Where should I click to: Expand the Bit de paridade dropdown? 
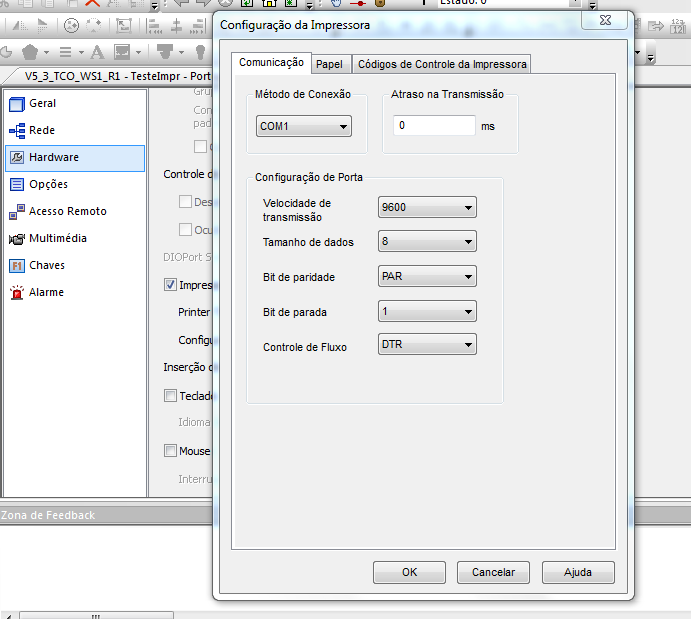427,276
